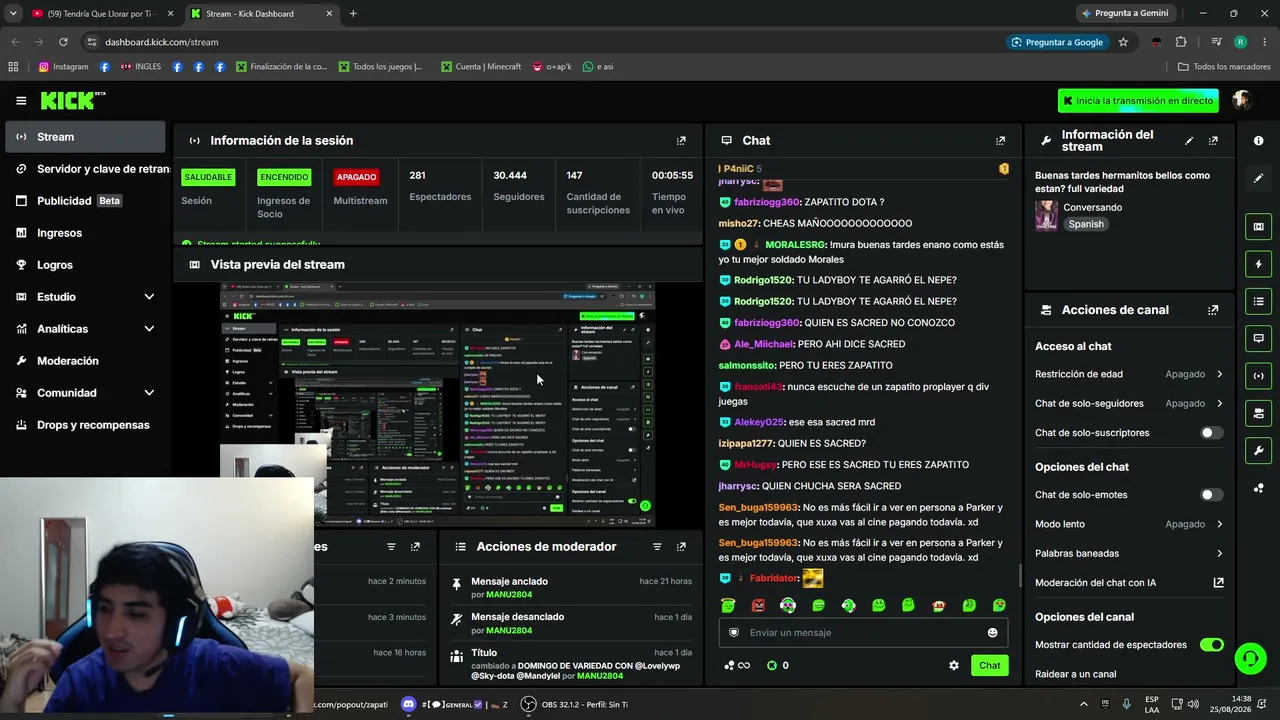Click the broadcast signal icon in the right sidebar
The height and width of the screenshot is (720, 1280).
(x=1258, y=376)
